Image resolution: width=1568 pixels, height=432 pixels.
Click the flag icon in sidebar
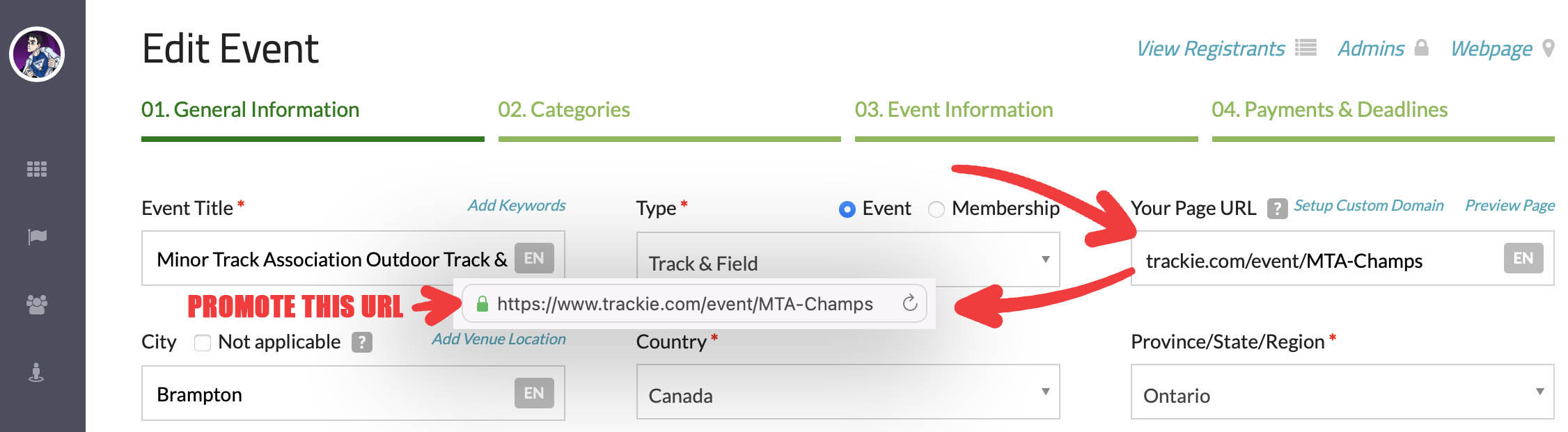pos(37,237)
